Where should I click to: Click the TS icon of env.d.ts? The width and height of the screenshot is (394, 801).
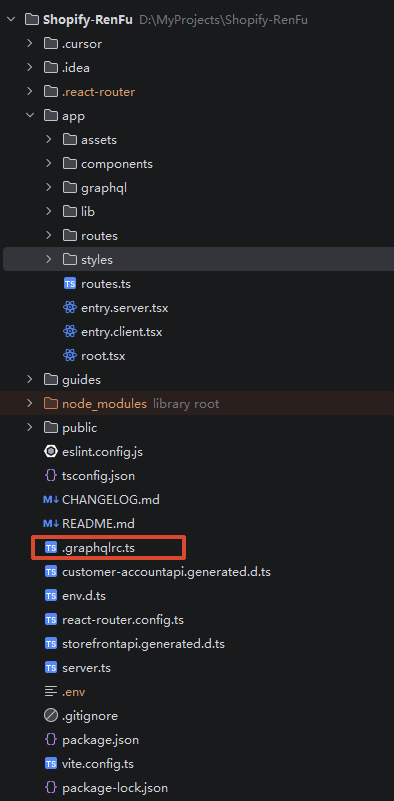tap(51, 596)
